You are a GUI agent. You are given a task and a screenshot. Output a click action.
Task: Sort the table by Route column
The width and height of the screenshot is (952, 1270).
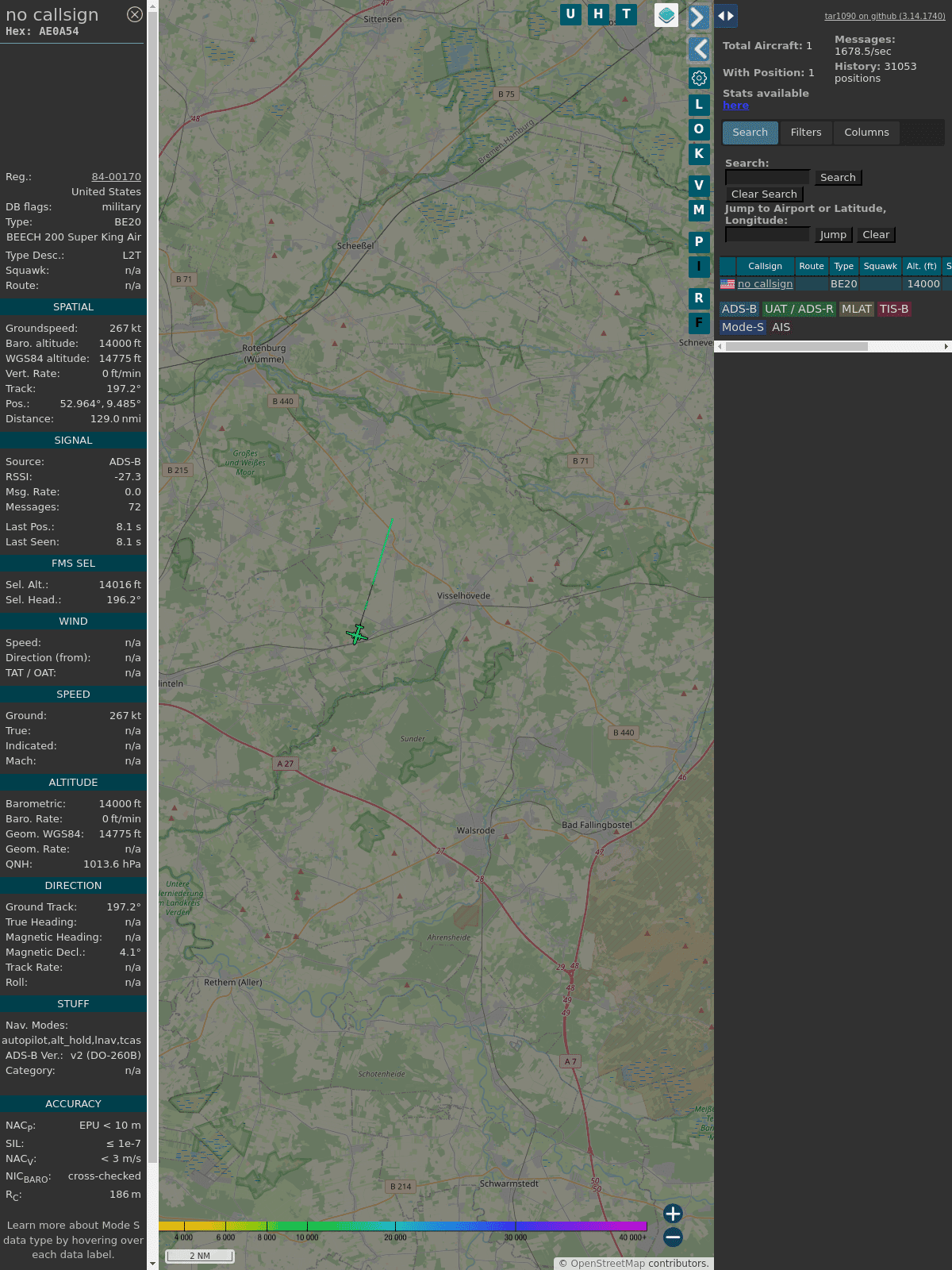(x=812, y=267)
